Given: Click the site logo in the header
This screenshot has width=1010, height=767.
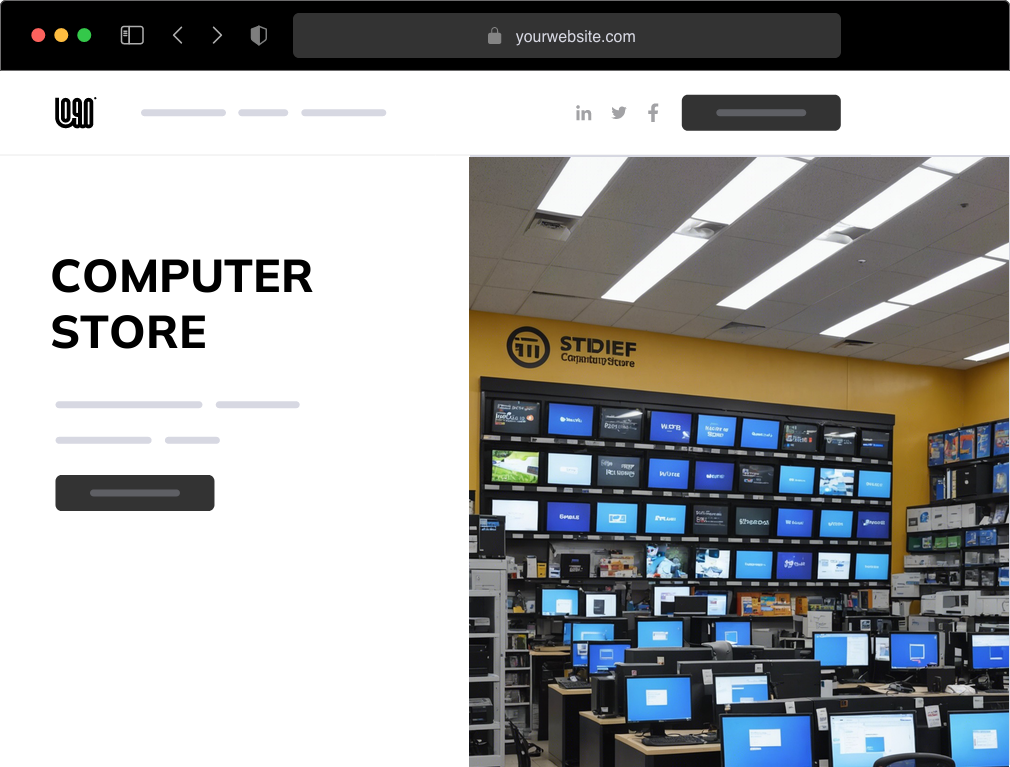Looking at the screenshot, I should pos(74,112).
